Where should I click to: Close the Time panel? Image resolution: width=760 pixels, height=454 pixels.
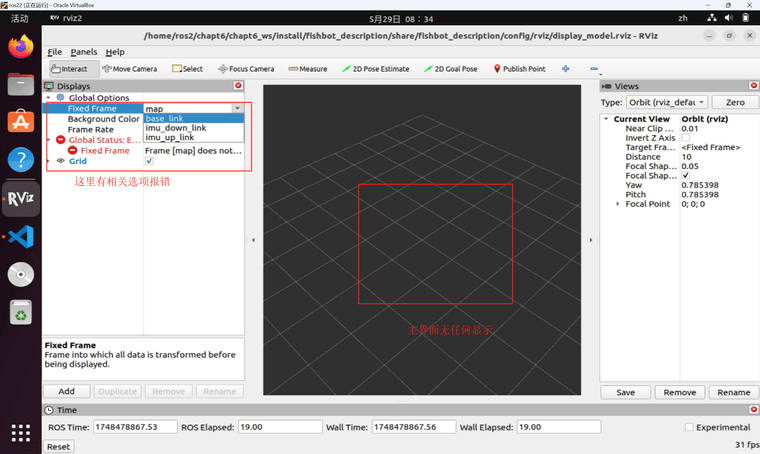pyautogui.click(x=754, y=409)
